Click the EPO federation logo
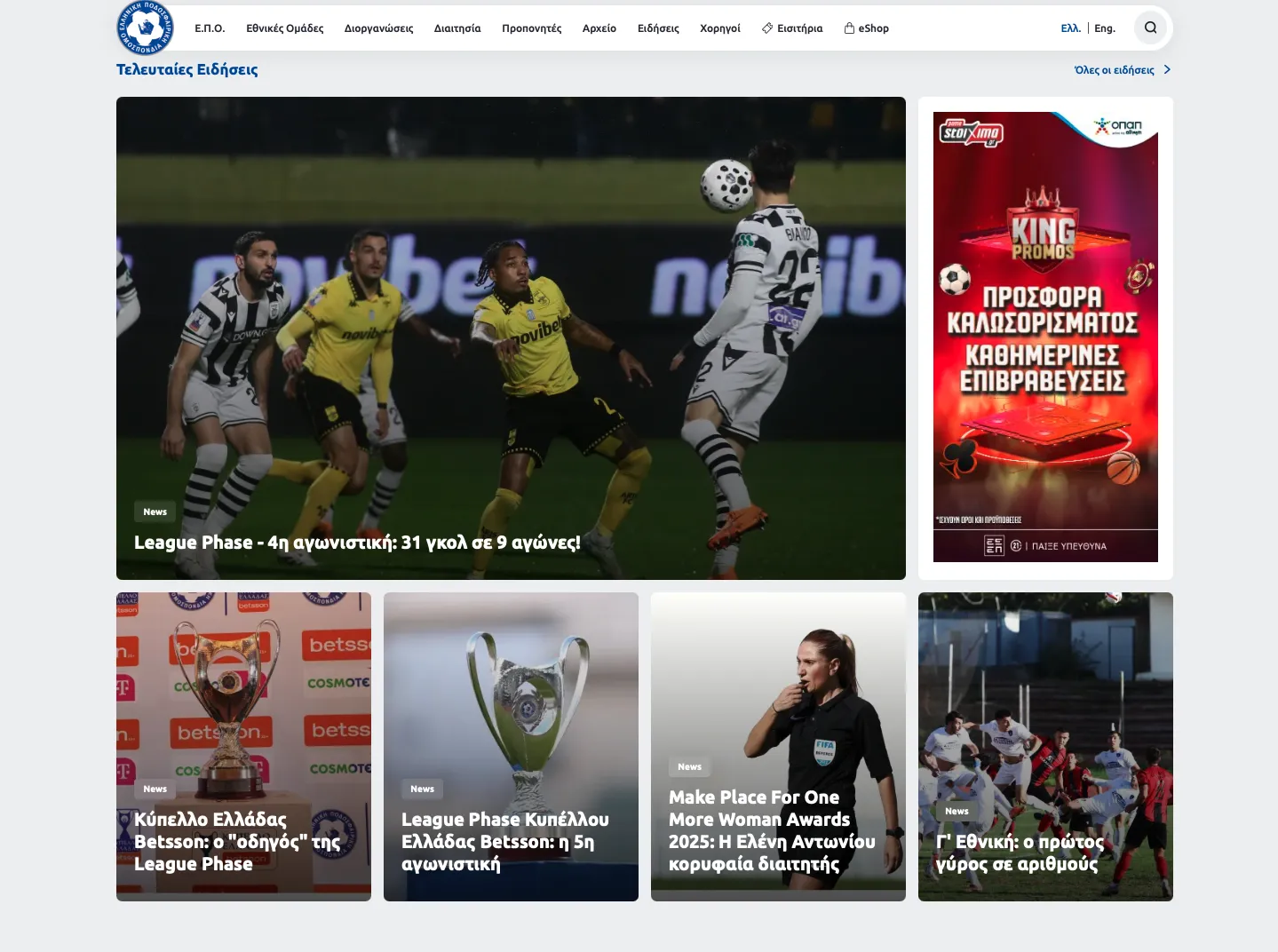Screen dimensions: 1278x952 pos(145,28)
